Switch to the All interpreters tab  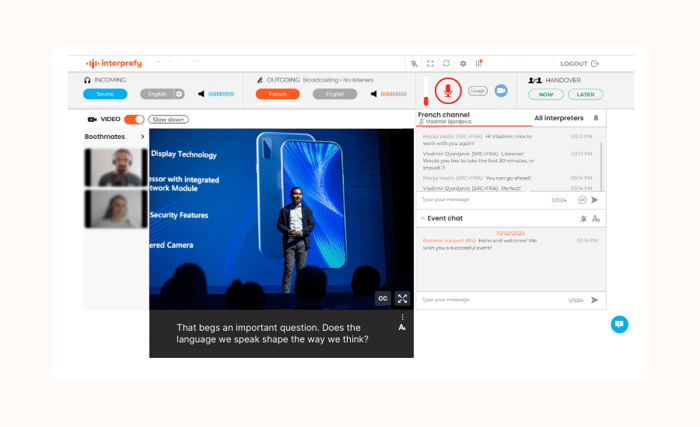pos(559,118)
